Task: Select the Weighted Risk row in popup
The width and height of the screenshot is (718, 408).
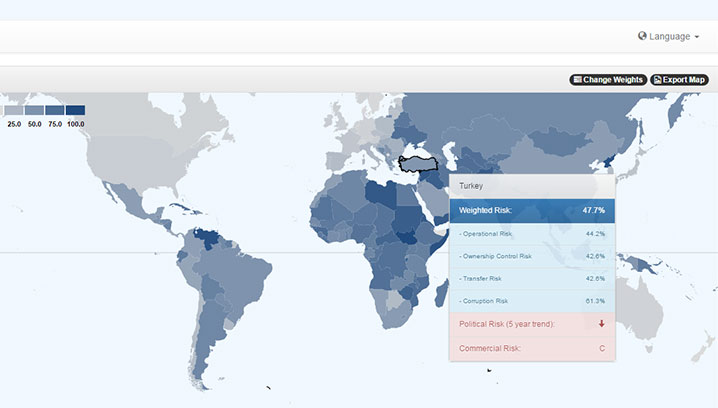Action: tap(532, 211)
